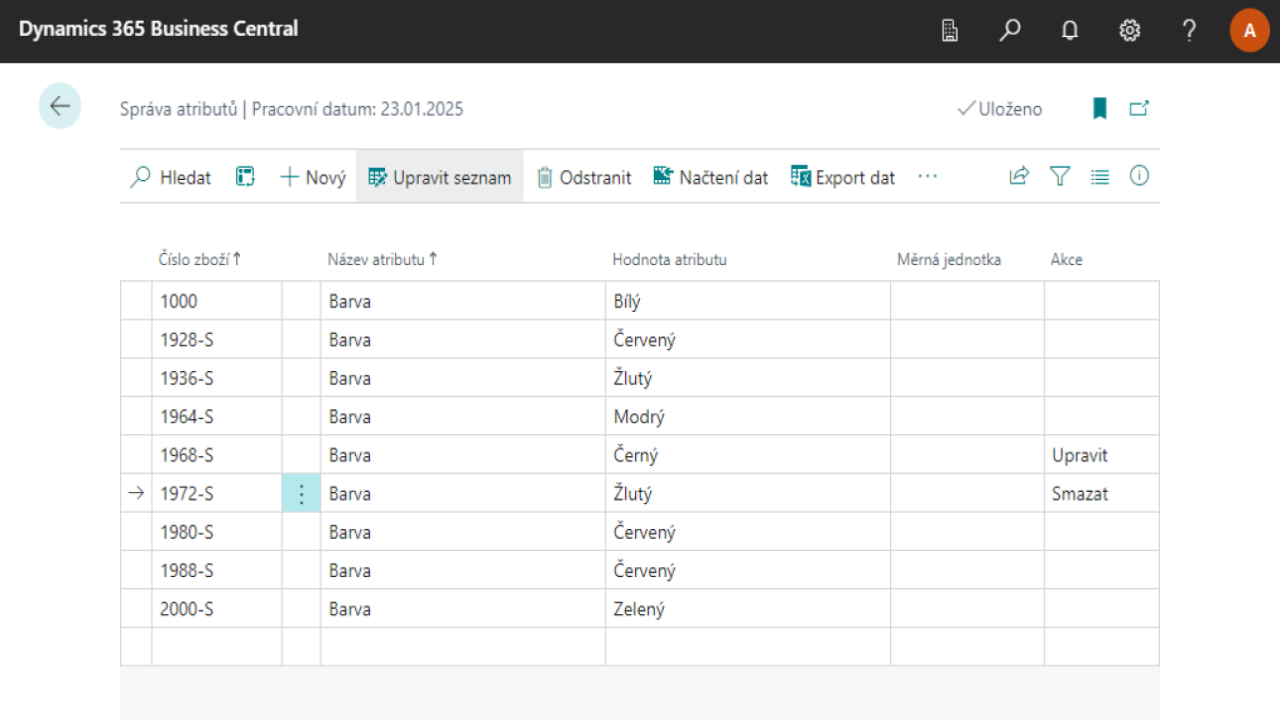The height and width of the screenshot is (720, 1280).
Task: Open more options via the ellipsis menu
Action: point(927,177)
